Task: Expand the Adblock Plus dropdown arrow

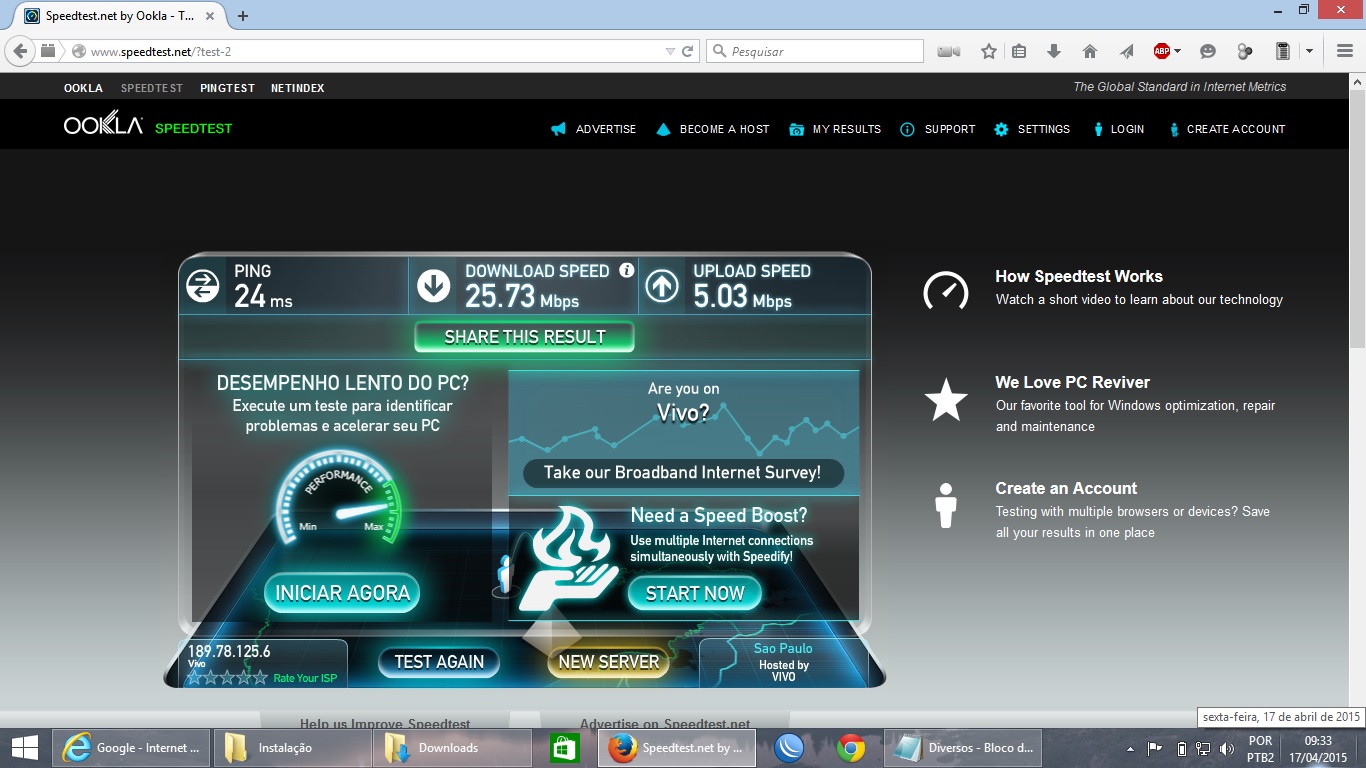Action: [1177, 51]
